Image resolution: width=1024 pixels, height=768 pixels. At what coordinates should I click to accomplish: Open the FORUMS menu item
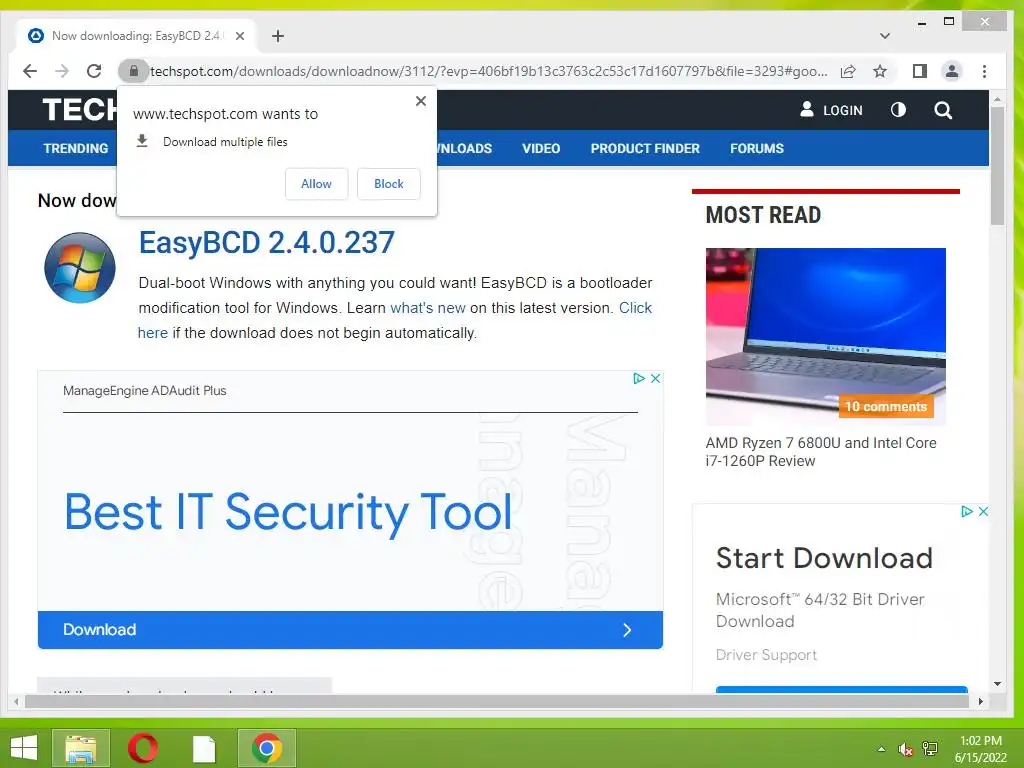[757, 148]
